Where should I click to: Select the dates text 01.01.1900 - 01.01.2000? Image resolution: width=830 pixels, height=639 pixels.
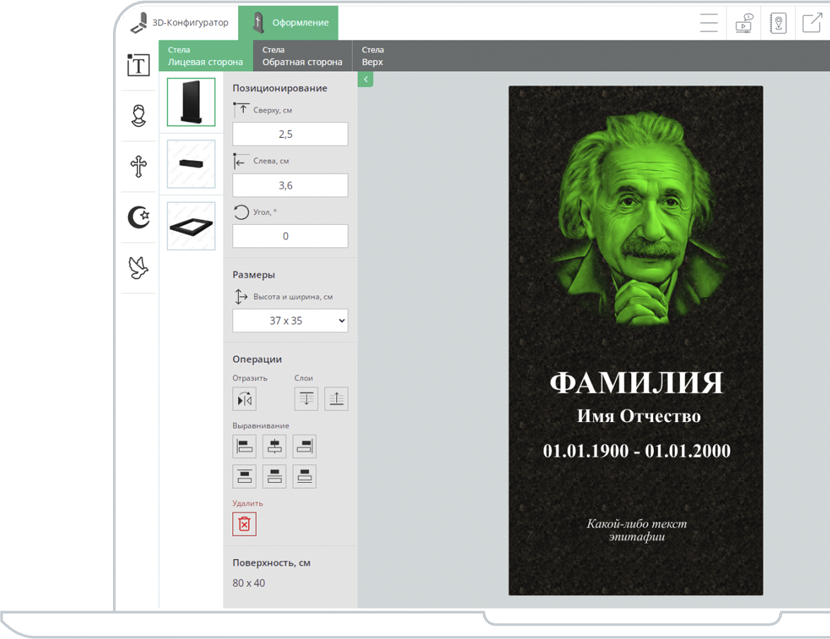click(636, 451)
